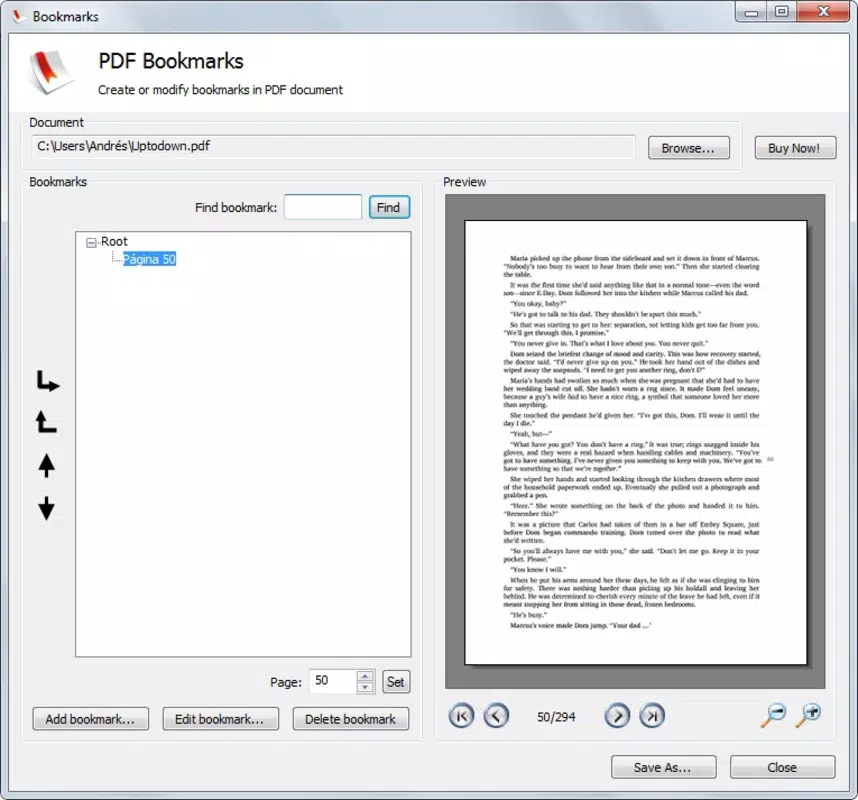Screen dimensions: 858x800
Task: Select the Página 50 bookmark
Action: pos(149,259)
